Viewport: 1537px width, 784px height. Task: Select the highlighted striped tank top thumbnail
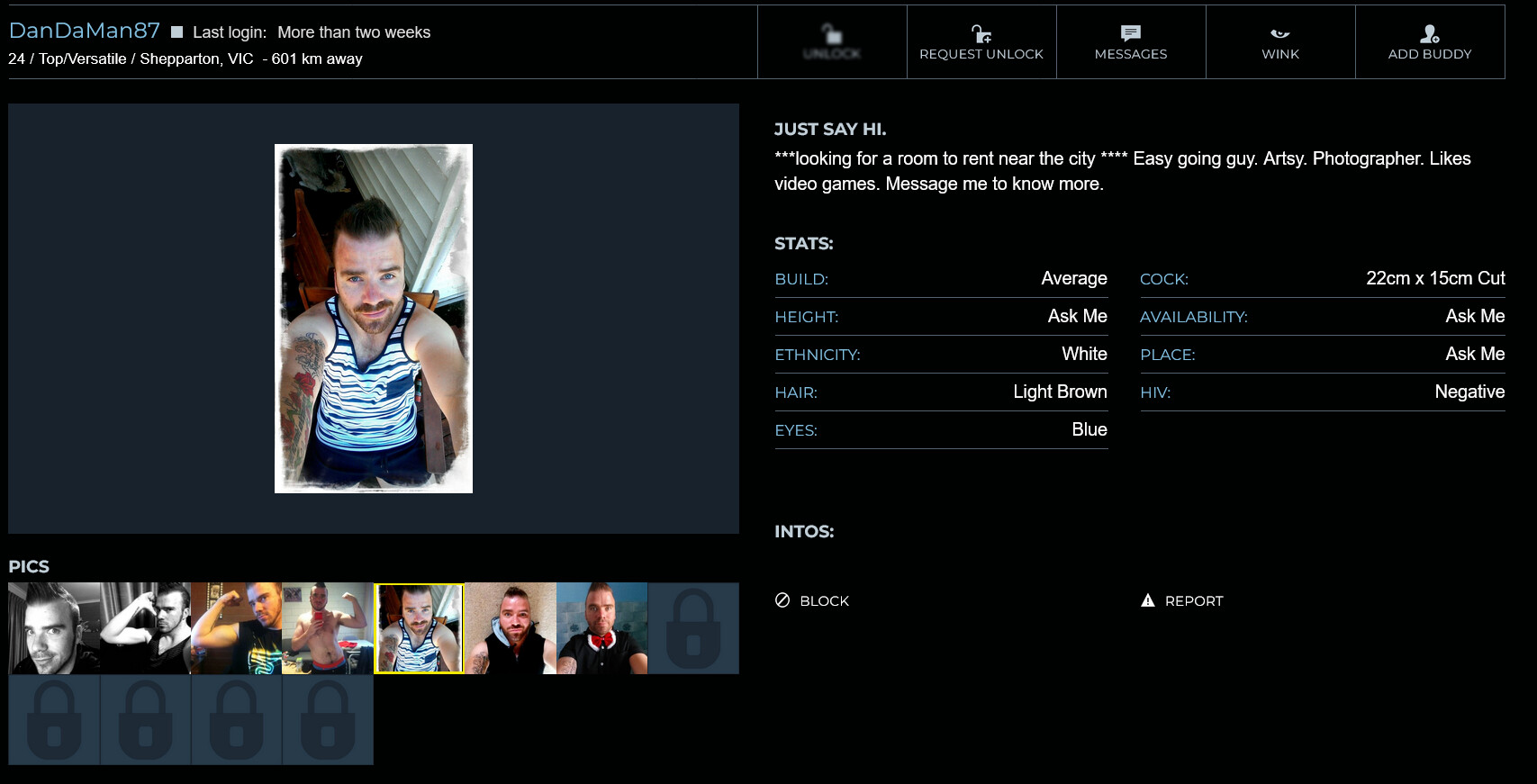click(x=419, y=628)
